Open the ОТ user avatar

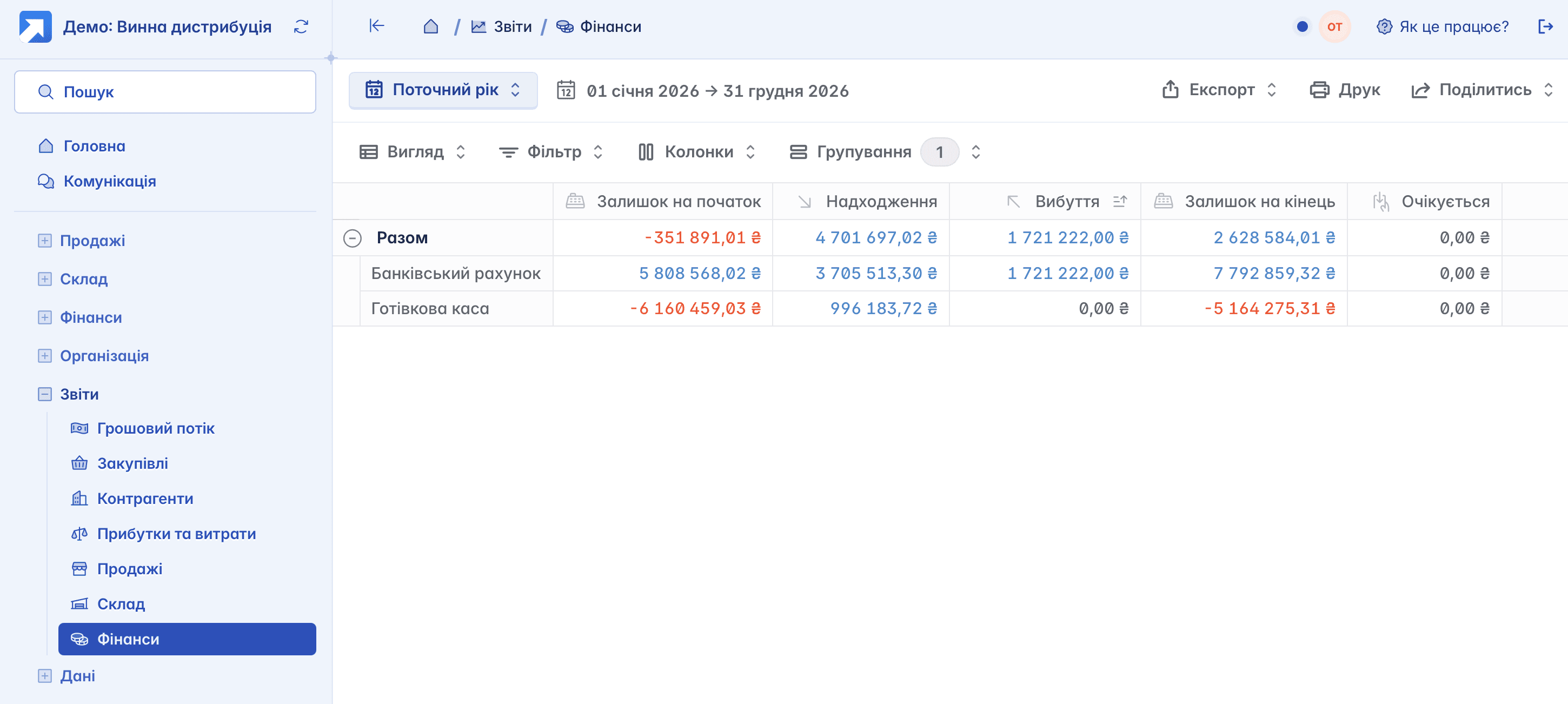pyautogui.click(x=1334, y=27)
